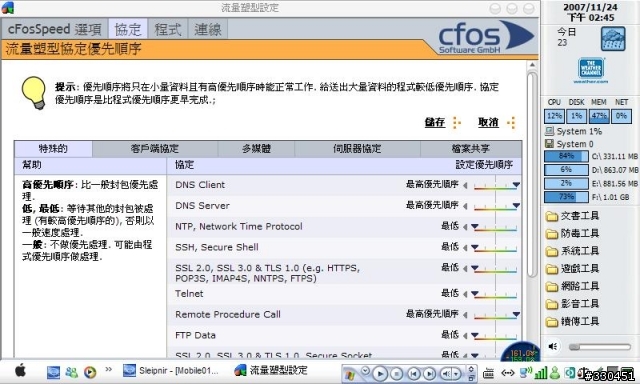Click the CPU 12% gauge

(x=554, y=116)
